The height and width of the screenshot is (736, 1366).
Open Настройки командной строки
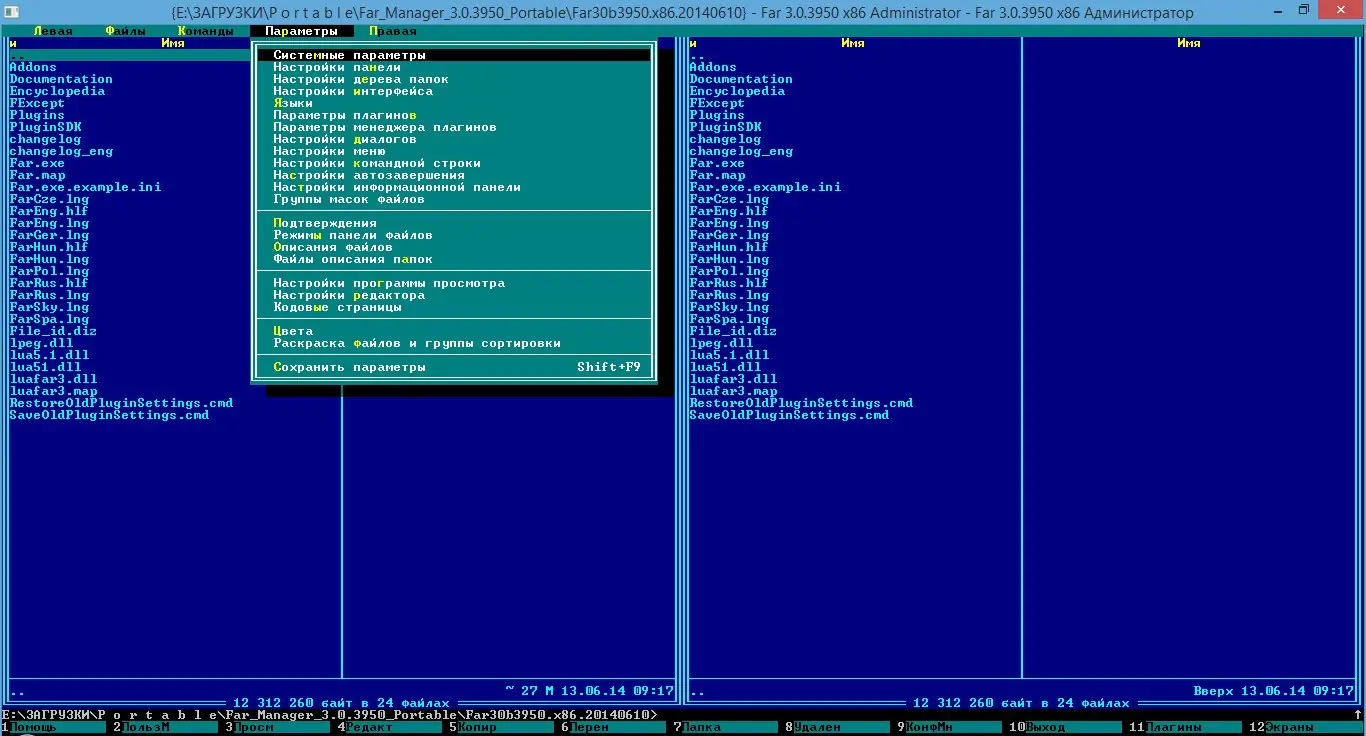click(453, 163)
